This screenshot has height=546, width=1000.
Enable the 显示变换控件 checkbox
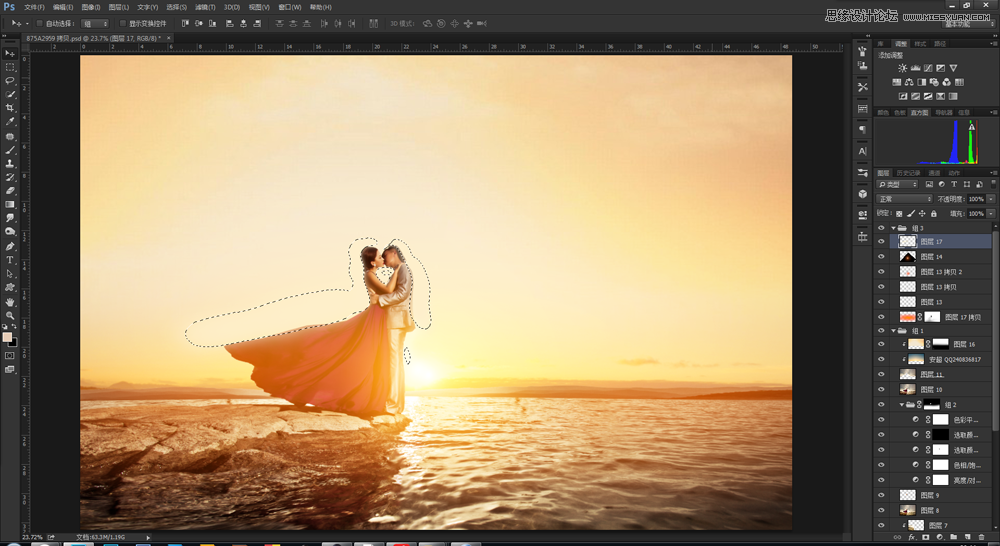122,24
